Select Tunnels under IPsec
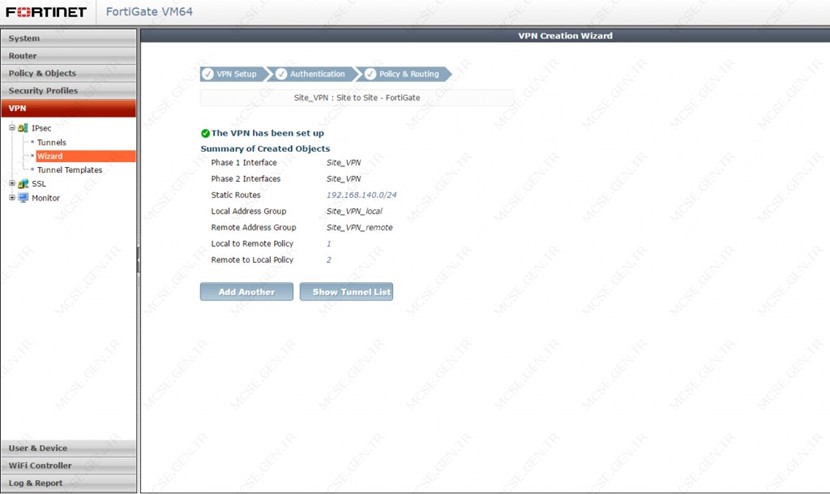This screenshot has height=494, width=830. 51,142
